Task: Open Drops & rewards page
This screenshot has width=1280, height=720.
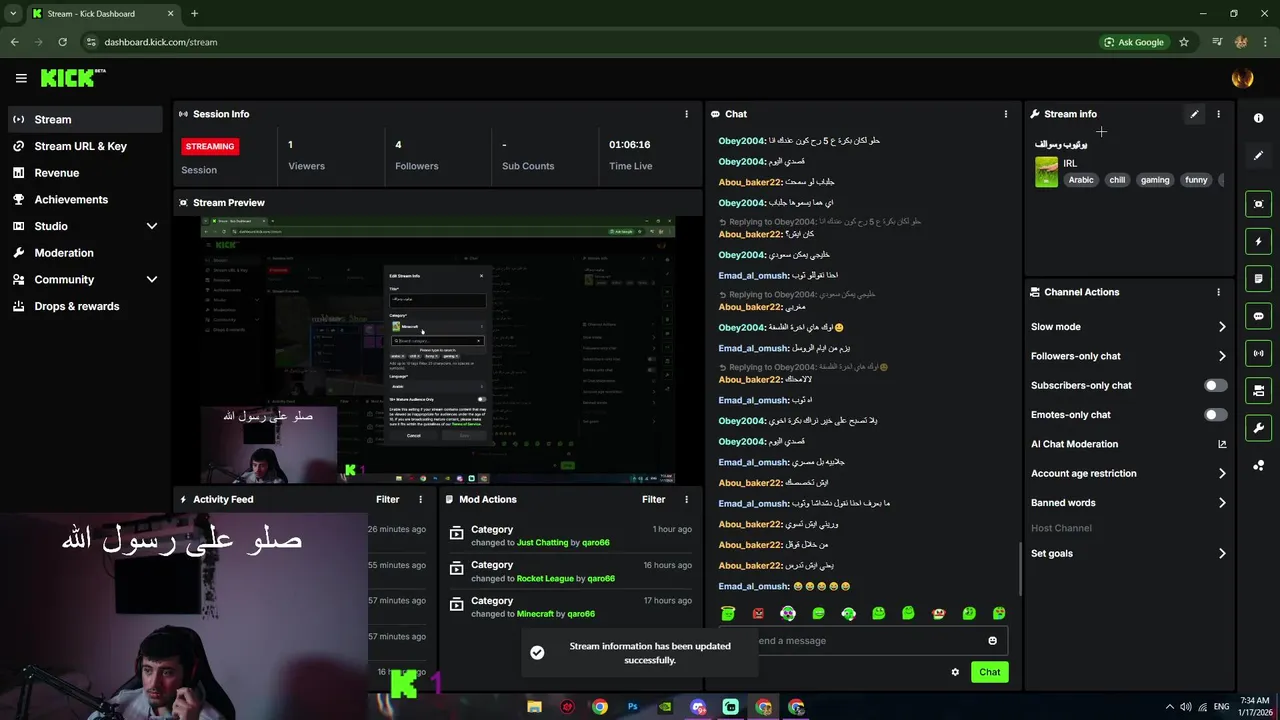Action: [84, 306]
